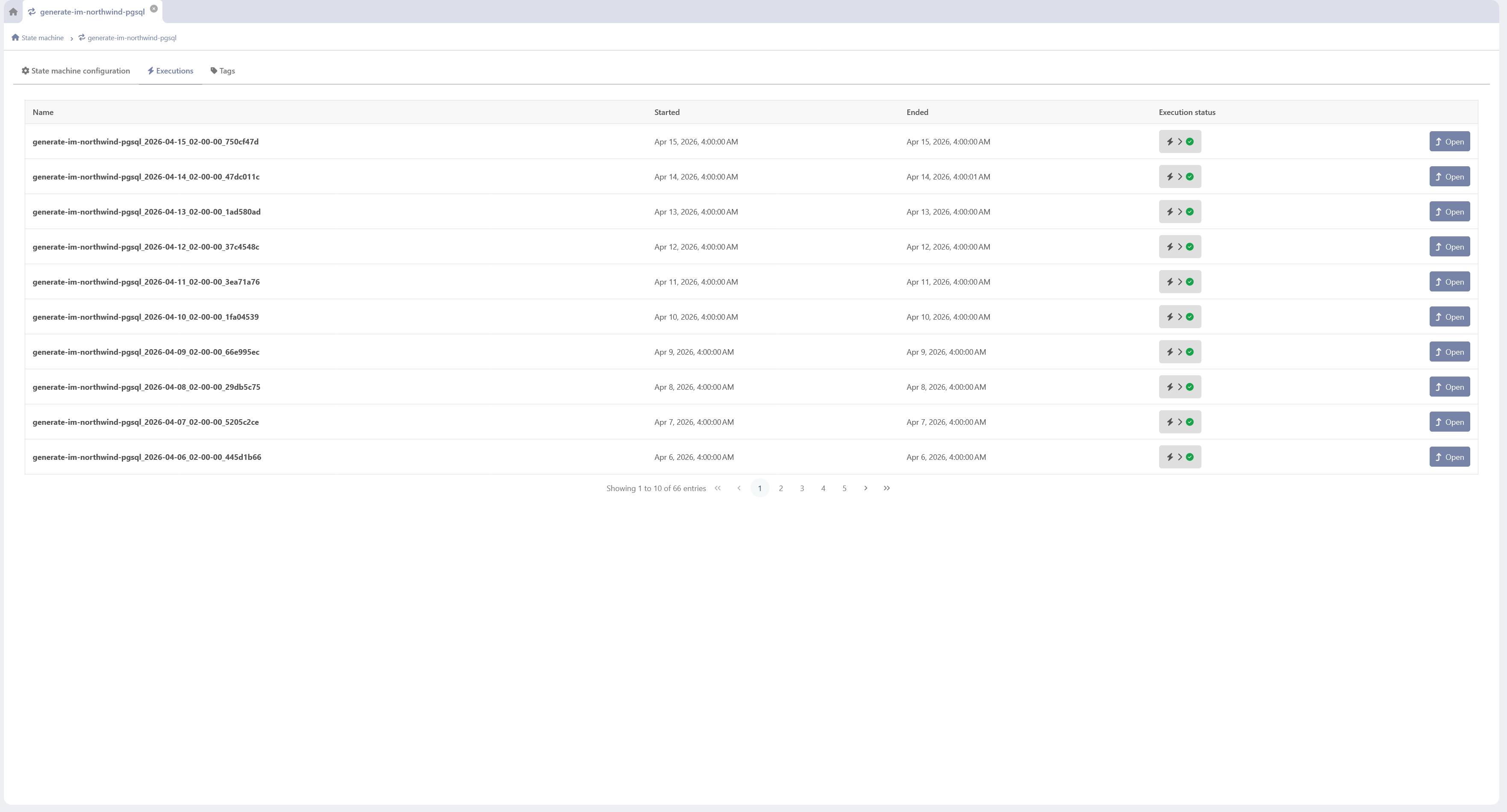The height and width of the screenshot is (812, 1507).
Task: Open the Apr 13 execution
Action: (1449, 212)
